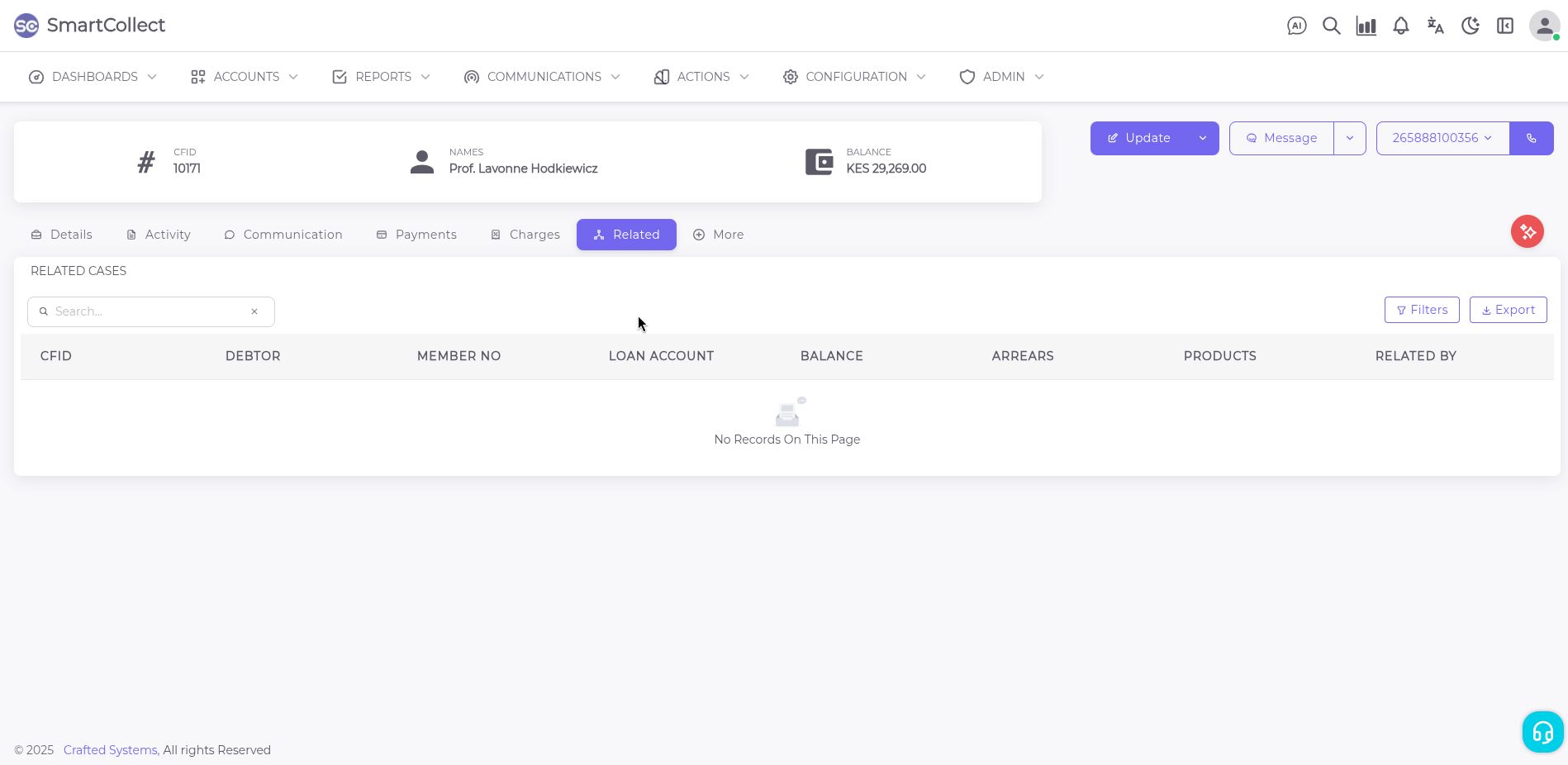Open the headset support chat widget
Viewport: 1568px width, 765px height.
tap(1542, 732)
